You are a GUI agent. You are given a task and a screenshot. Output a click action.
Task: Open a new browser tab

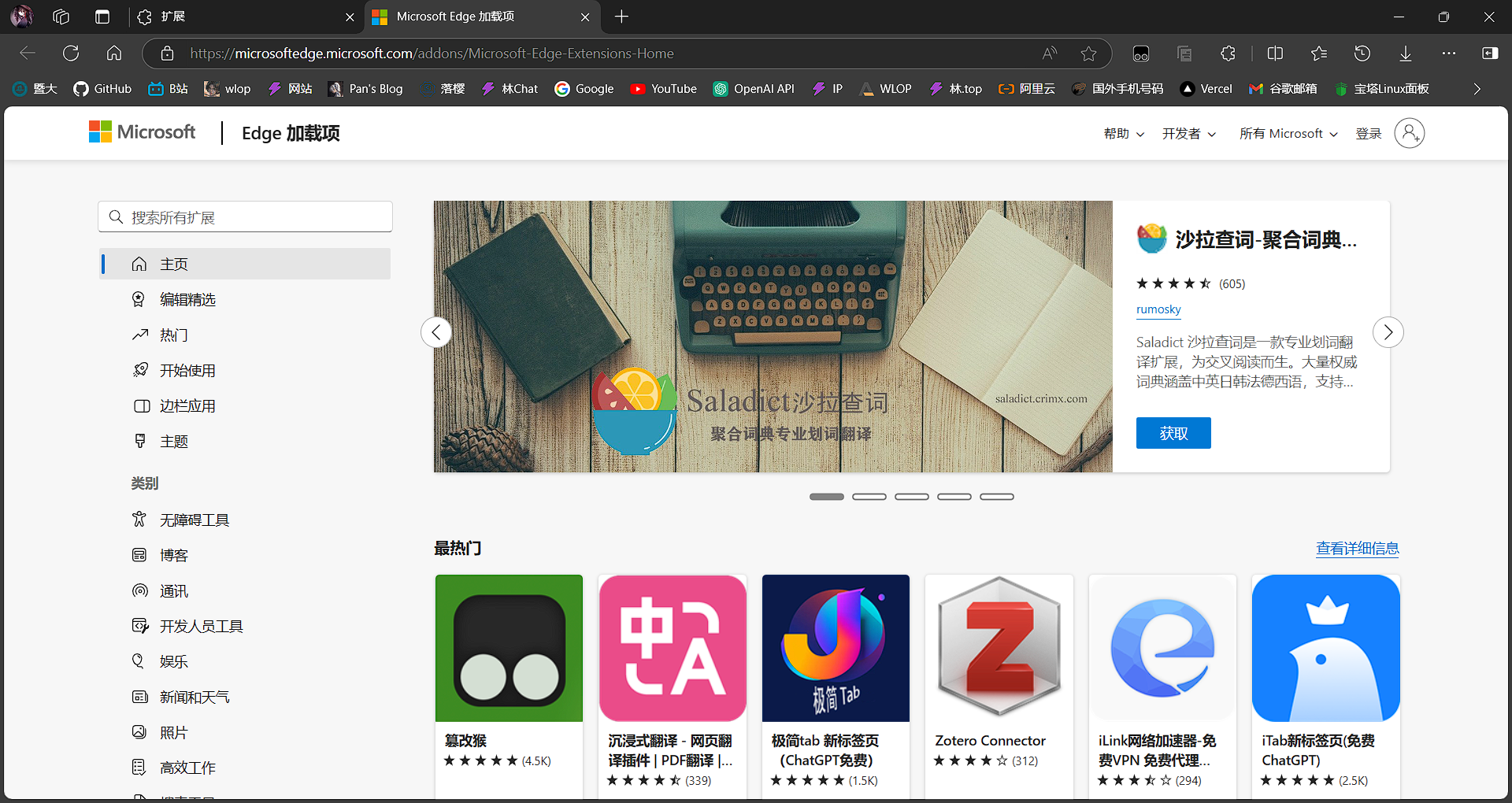621,17
